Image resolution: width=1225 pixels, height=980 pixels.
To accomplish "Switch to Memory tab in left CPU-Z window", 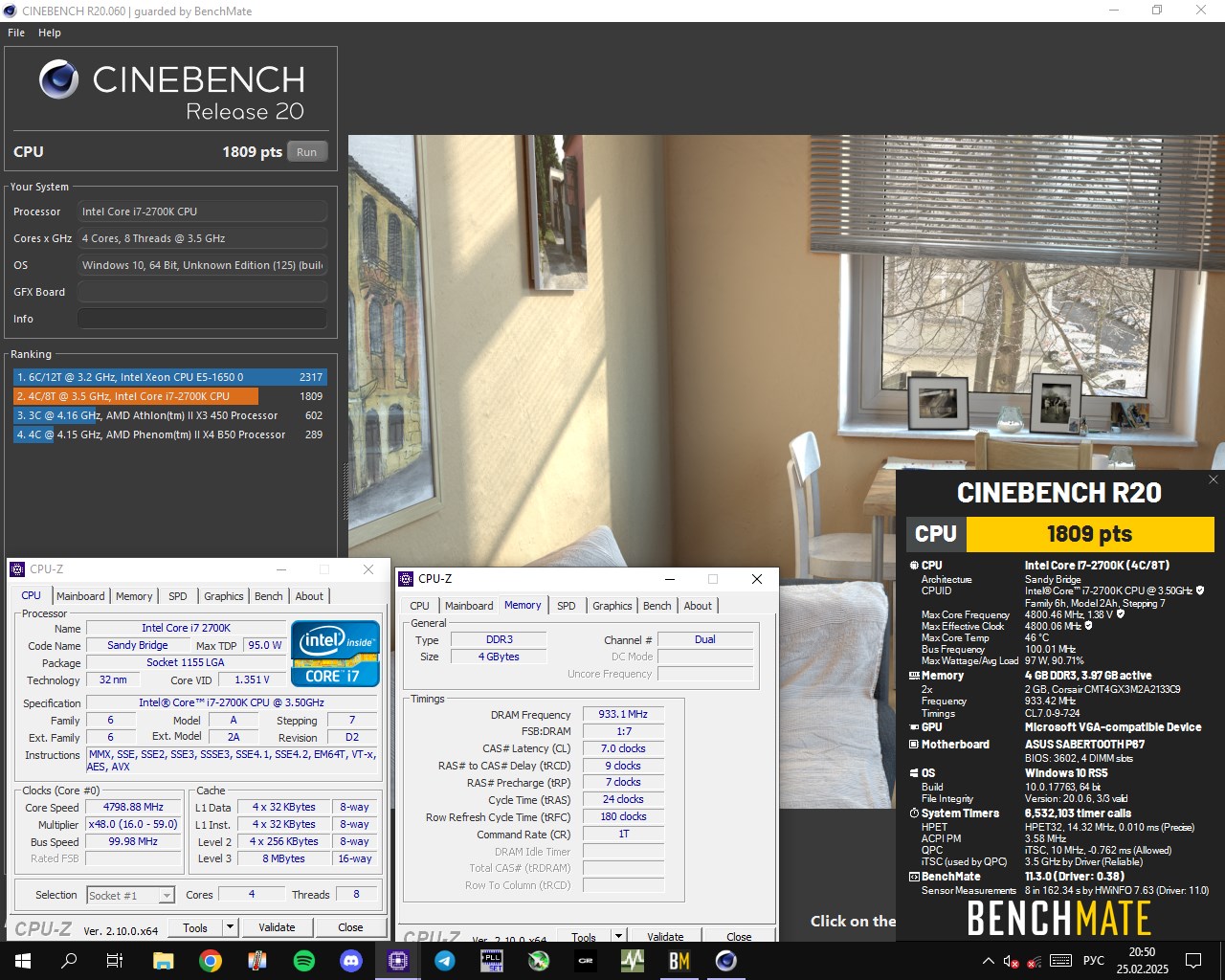I will [134, 596].
